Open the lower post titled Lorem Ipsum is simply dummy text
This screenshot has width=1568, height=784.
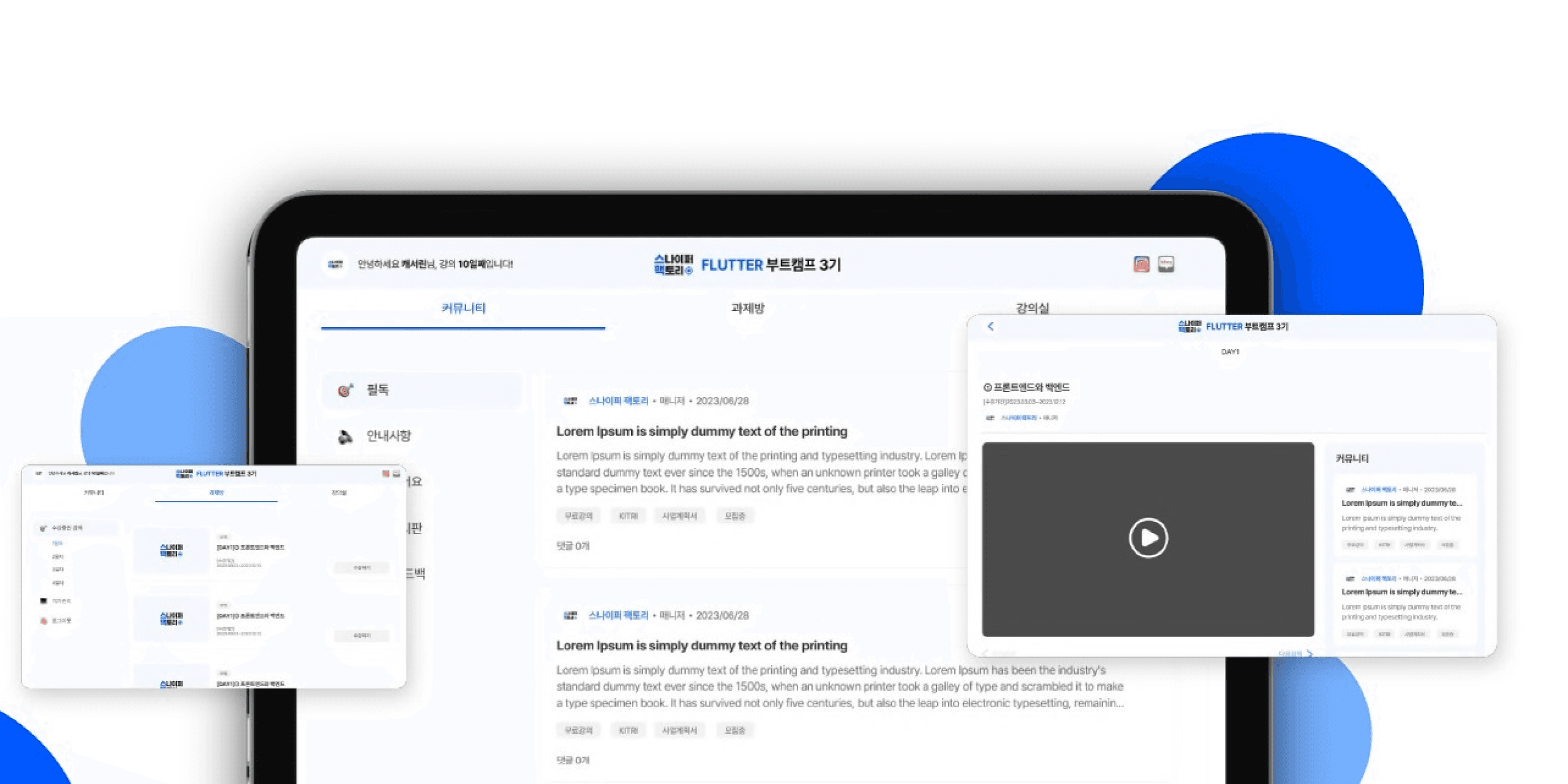(x=702, y=646)
